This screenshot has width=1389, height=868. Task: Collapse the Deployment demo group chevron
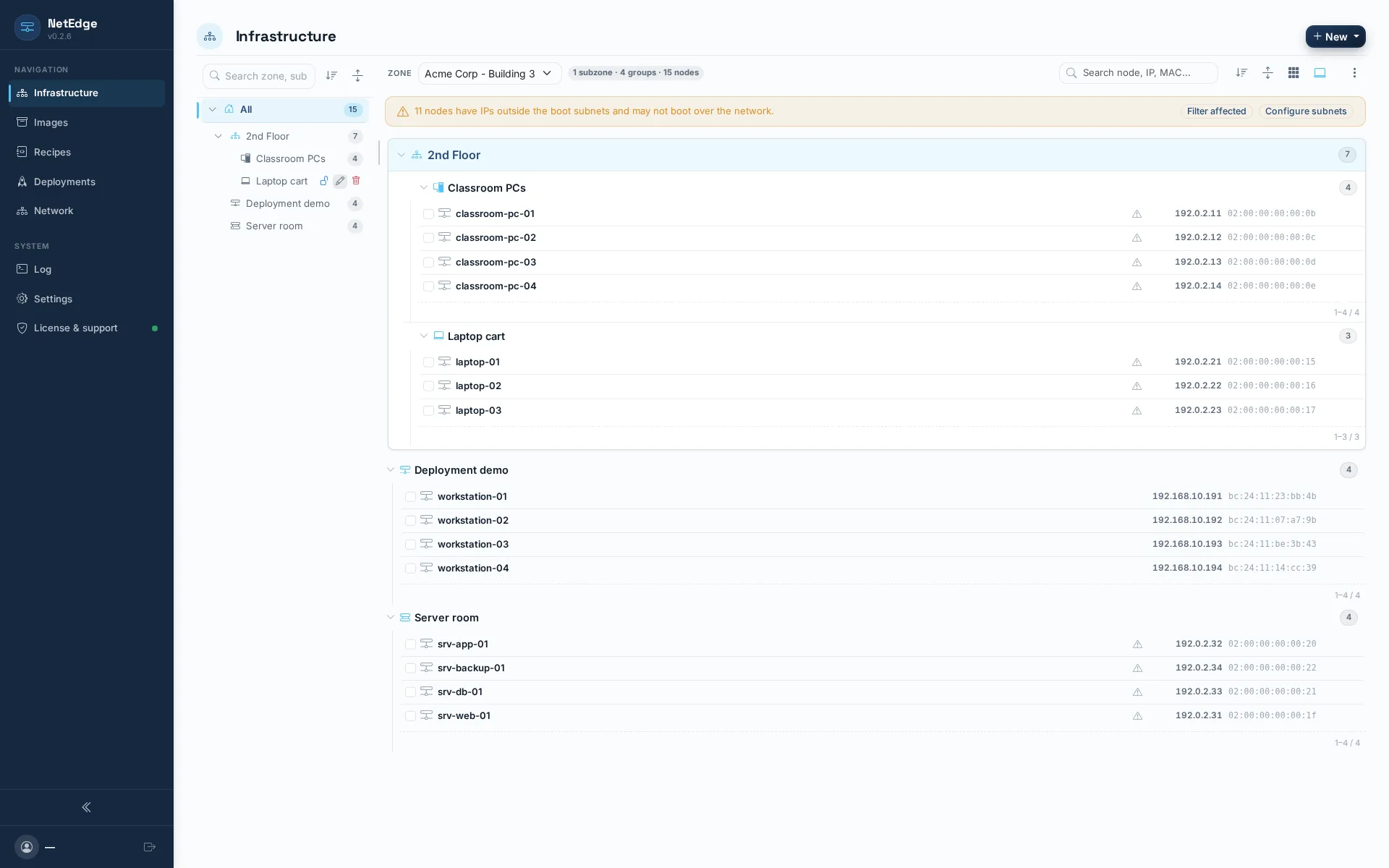pos(391,469)
